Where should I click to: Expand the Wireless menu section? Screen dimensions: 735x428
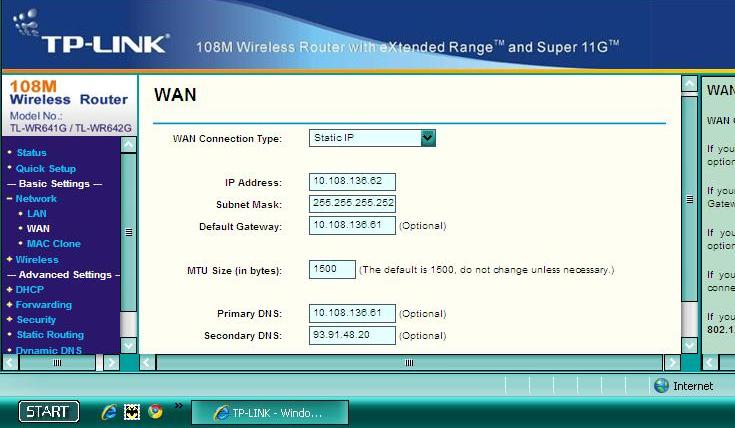(x=37, y=260)
